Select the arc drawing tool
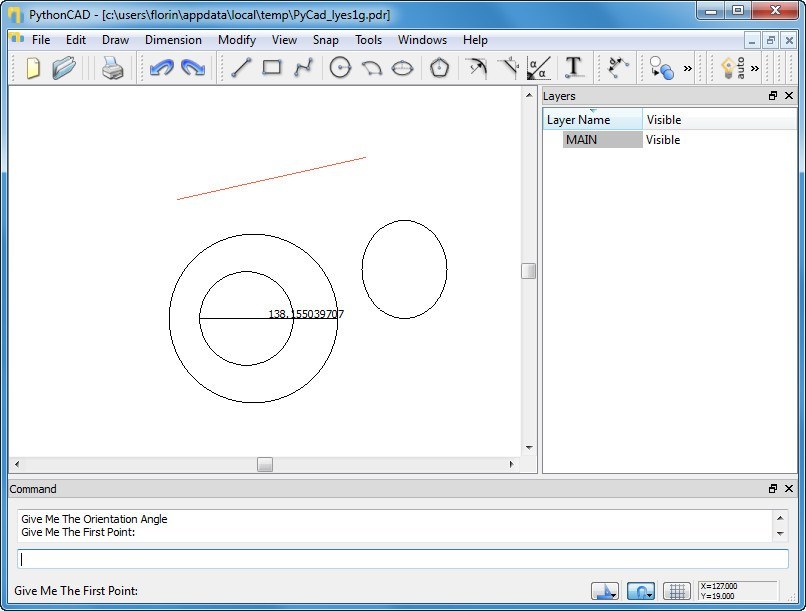 372,68
